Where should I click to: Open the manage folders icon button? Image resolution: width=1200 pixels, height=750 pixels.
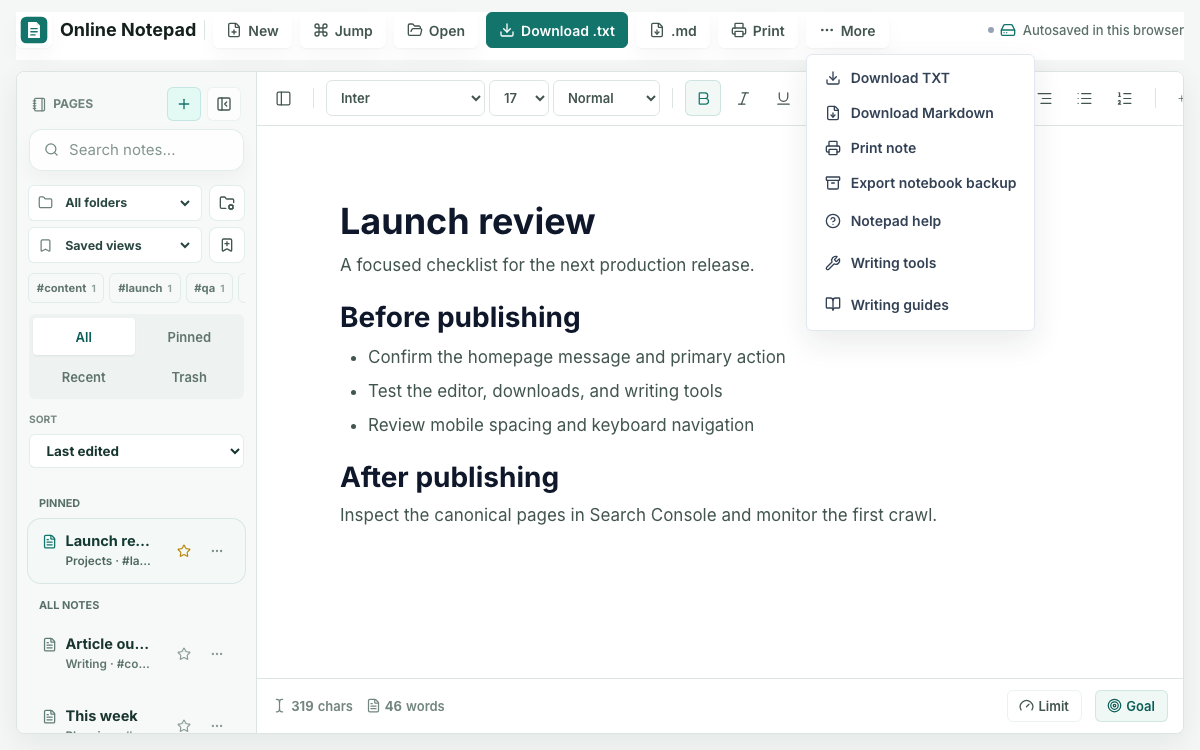[x=227, y=203]
